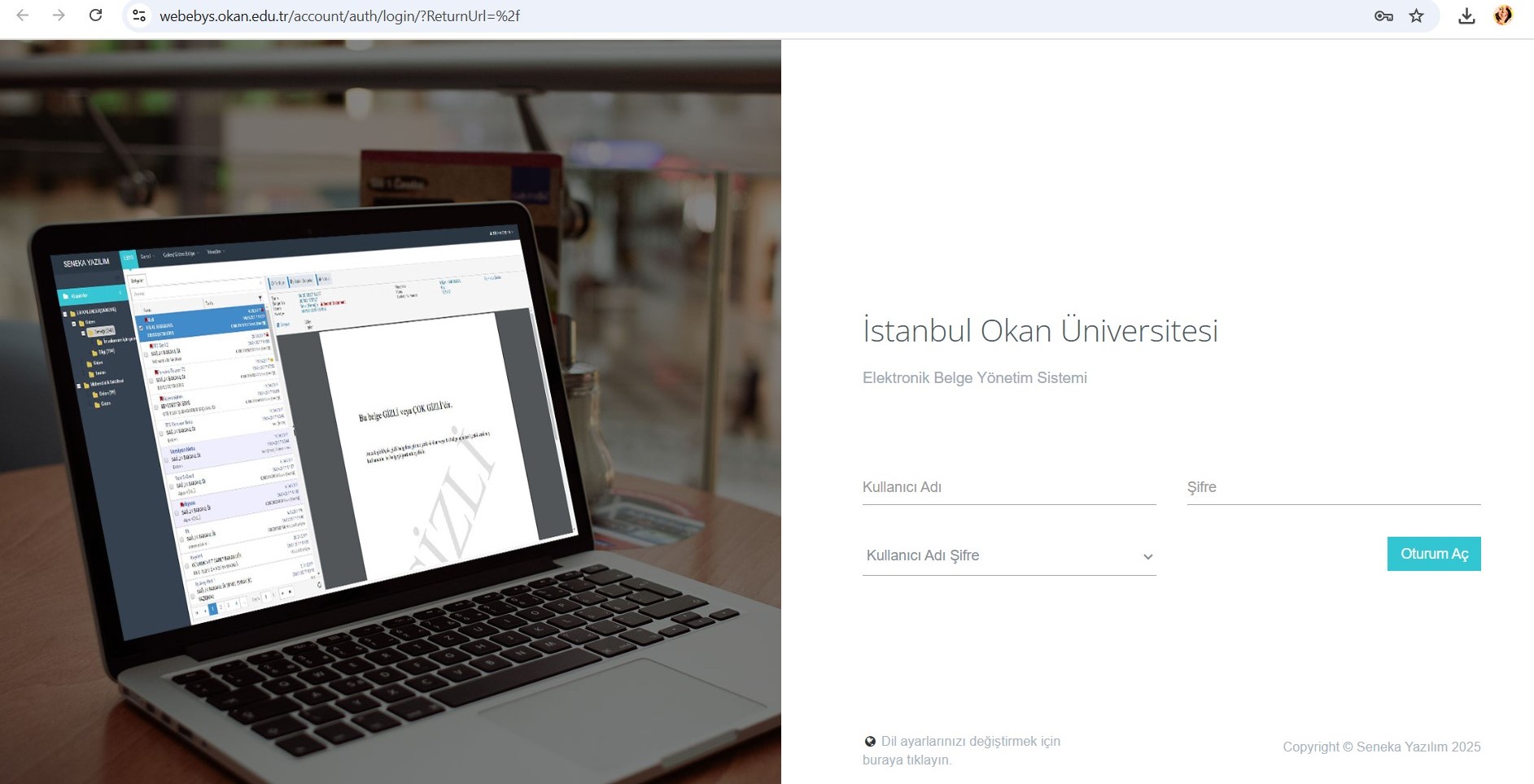Go back using the browser back arrow

[x=23, y=15]
